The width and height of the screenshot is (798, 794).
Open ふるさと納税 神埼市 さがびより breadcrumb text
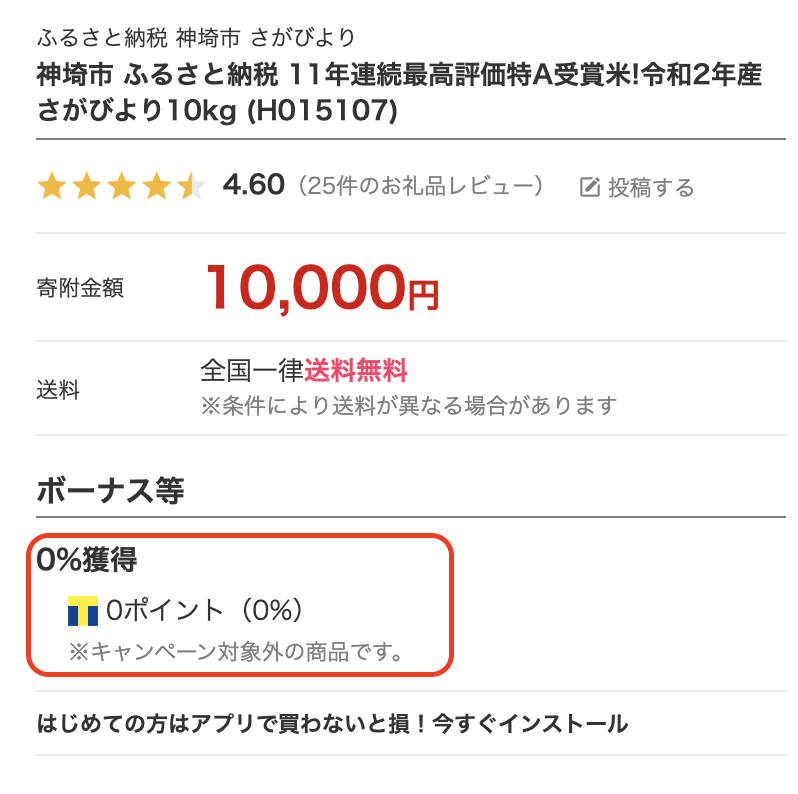(x=196, y=38)
